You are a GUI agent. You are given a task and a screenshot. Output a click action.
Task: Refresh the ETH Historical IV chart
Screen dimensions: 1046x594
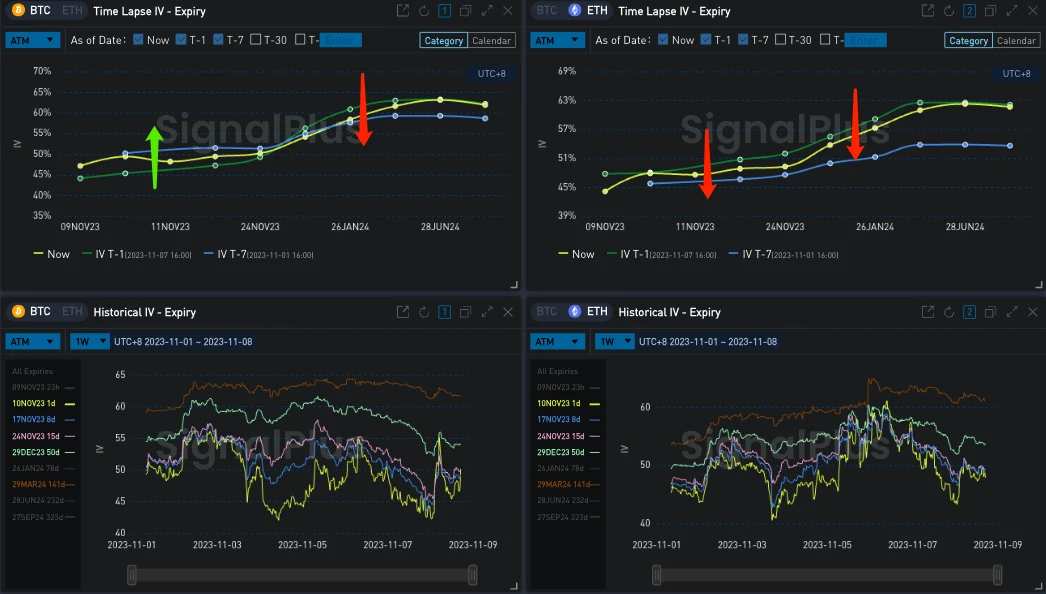point(948,312)
